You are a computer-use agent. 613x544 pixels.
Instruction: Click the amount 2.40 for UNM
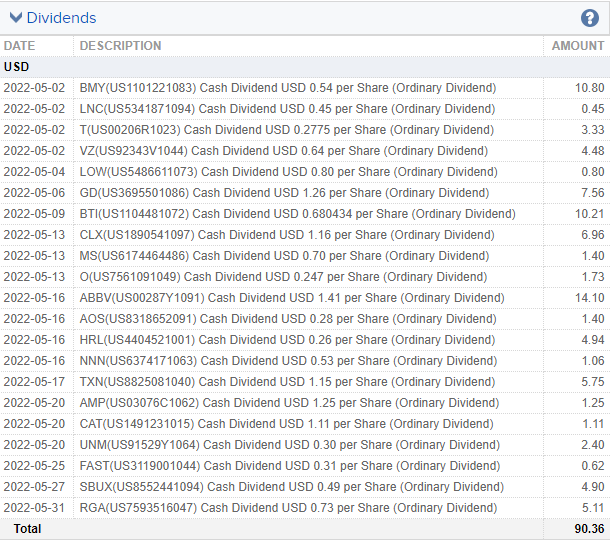(593, 445)
